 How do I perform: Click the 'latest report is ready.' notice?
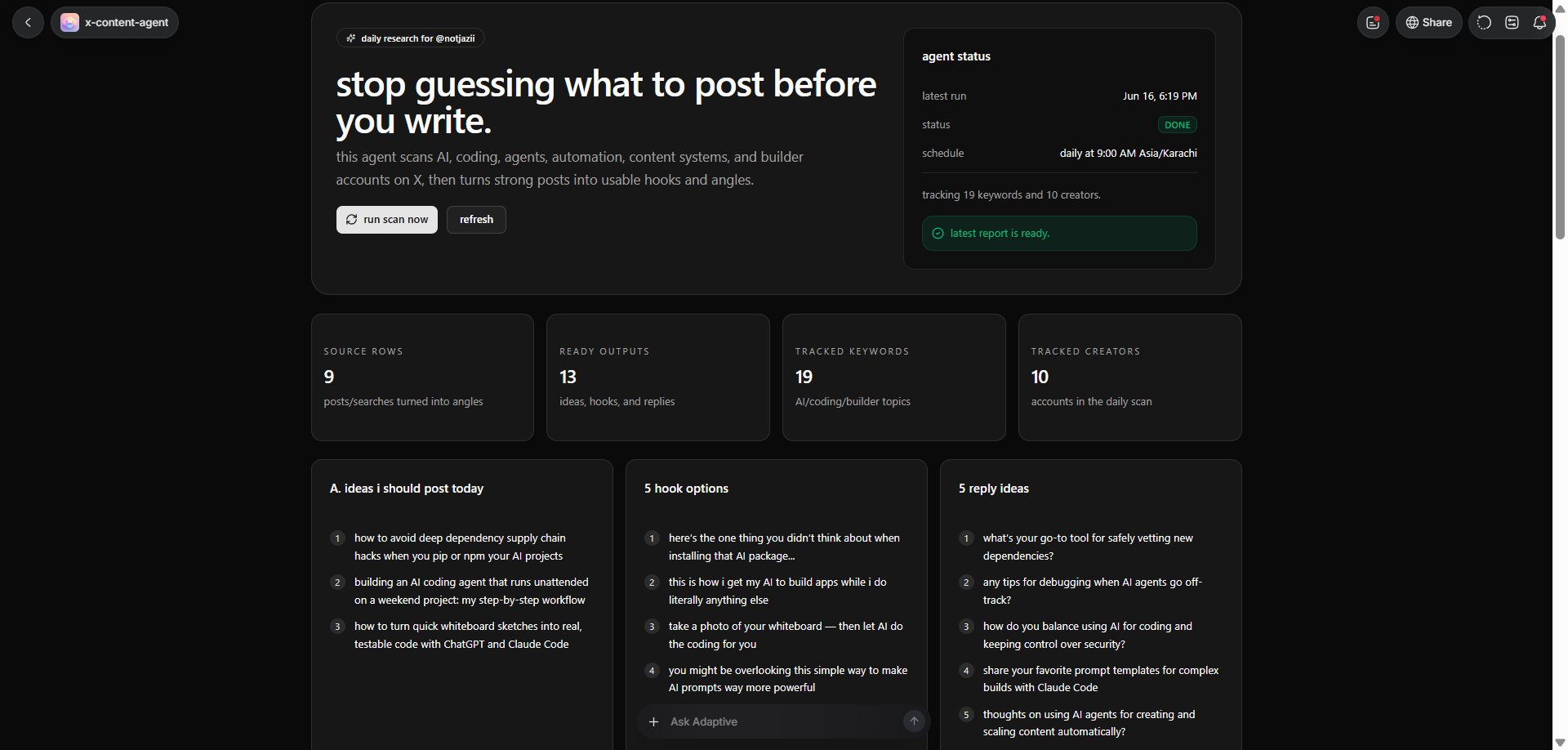pos(1059,234)
